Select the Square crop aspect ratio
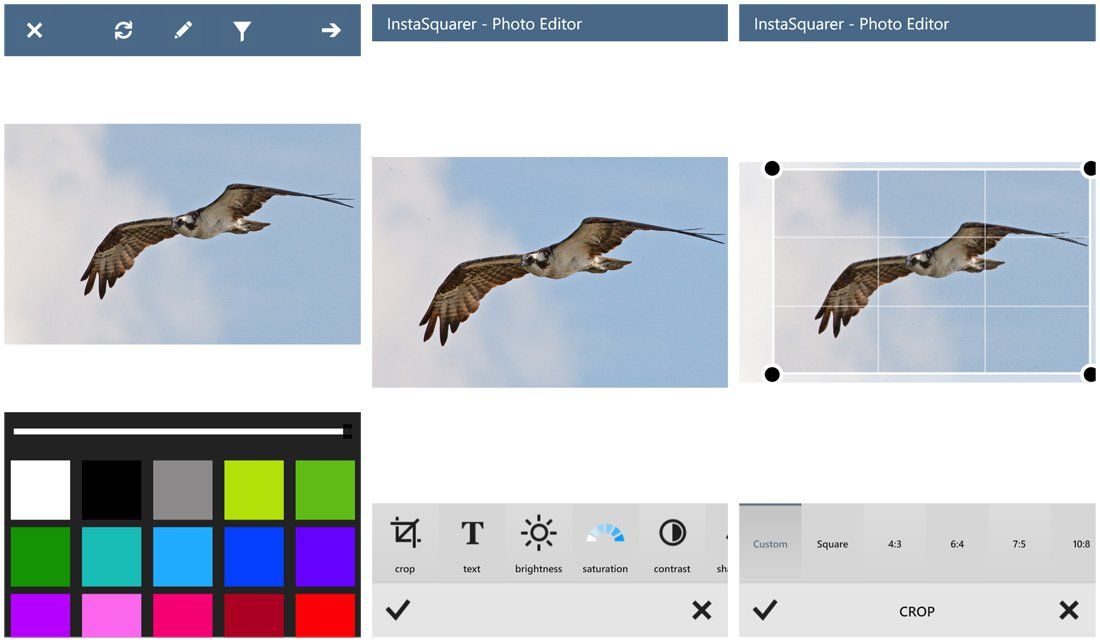The image size is (1100, 640). 831,543
